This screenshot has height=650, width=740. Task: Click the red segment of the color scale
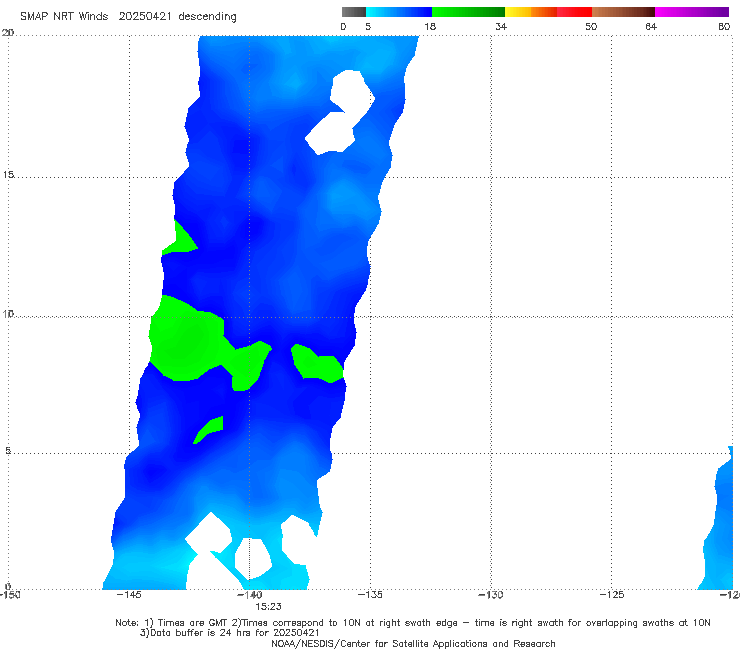click(574, 12)
